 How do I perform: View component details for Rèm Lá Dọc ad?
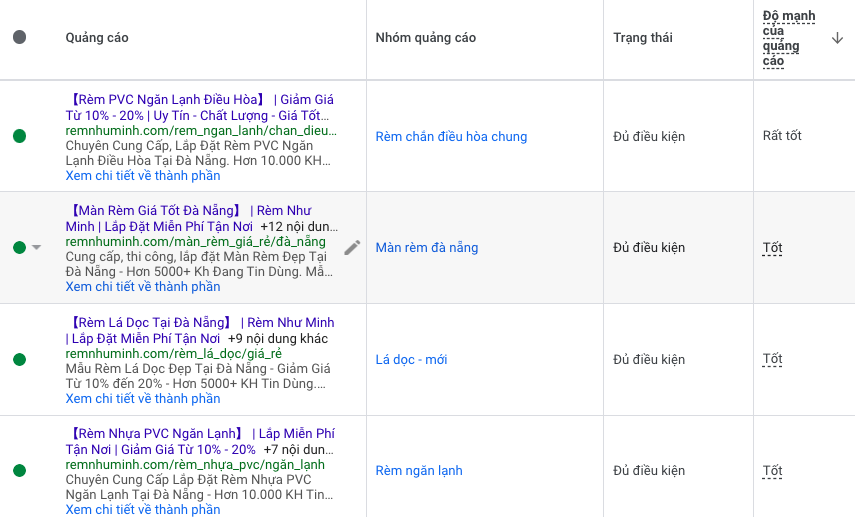pyautogui.click(x=143, y=399)
